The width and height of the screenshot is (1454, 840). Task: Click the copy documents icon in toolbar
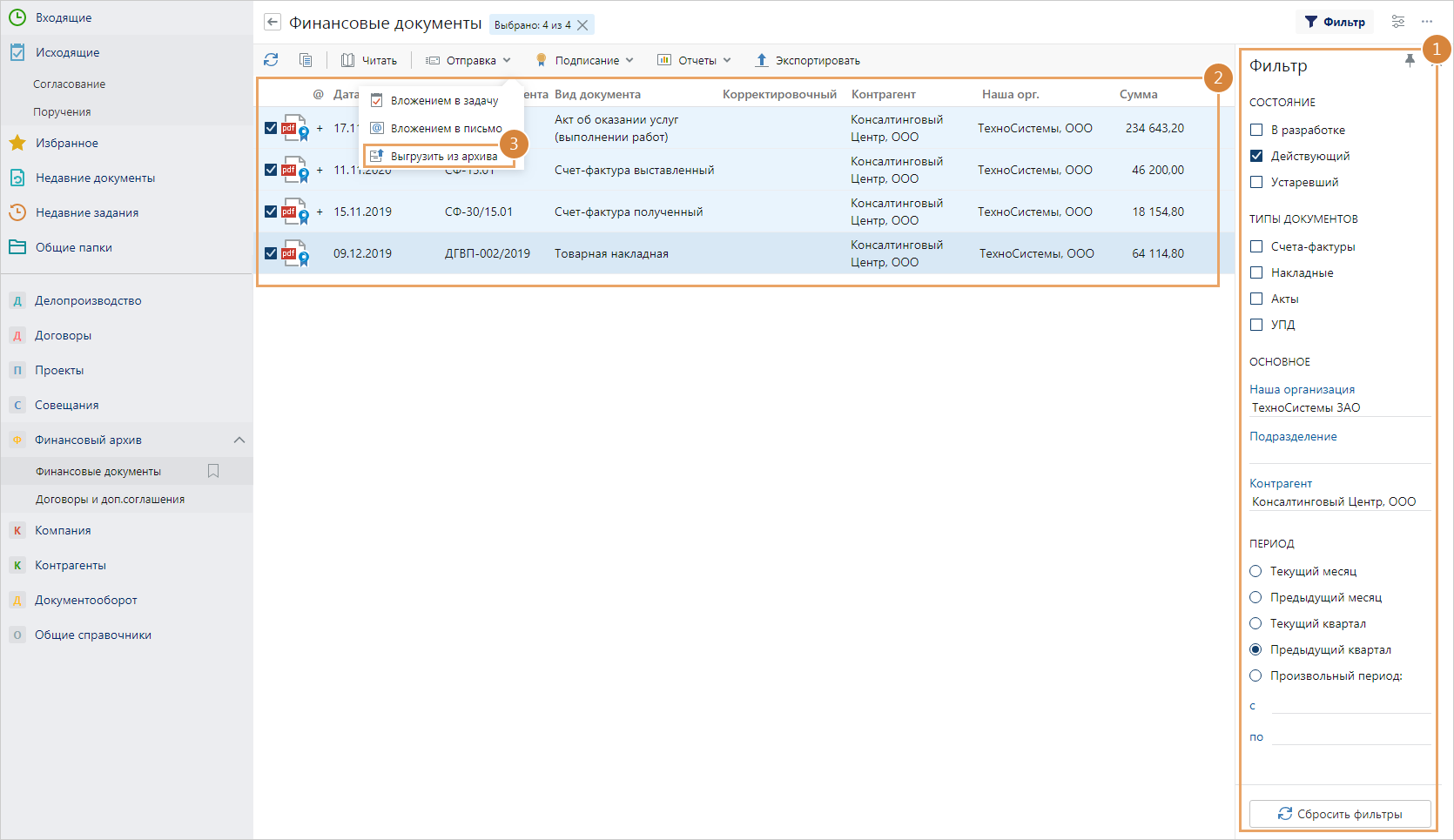click(x=306, y=60)
